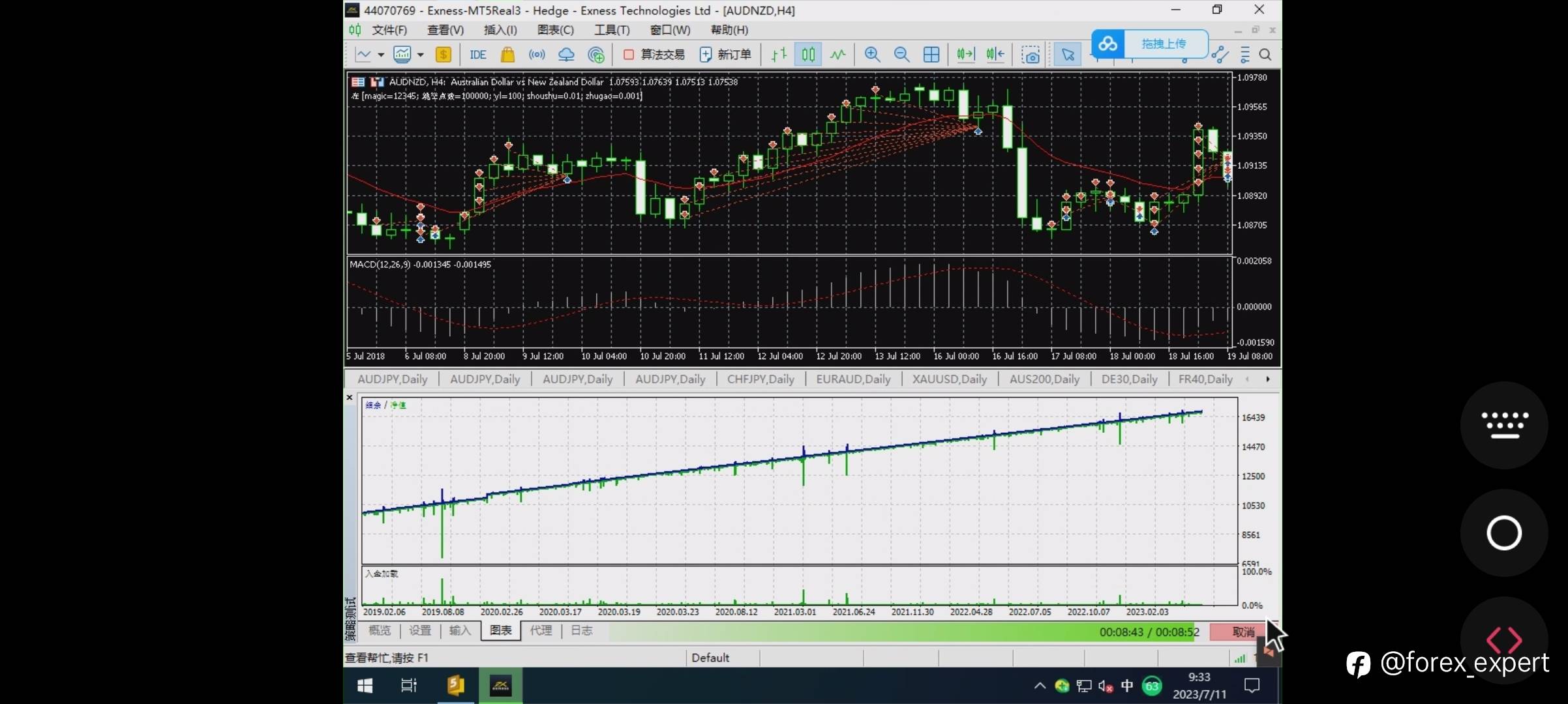Image resolution: width=1568 pixels, height=704 pixels.
Task: Switch to the XAUUSD,Daily chart tab
Action: (949, 379)
